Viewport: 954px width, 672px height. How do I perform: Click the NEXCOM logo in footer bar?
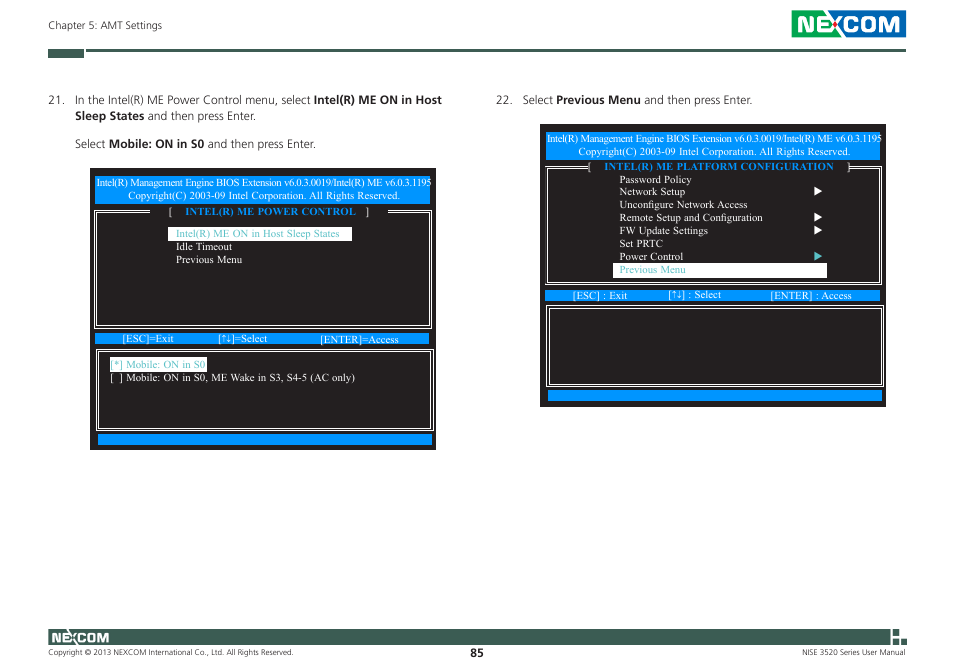click(x=80, y=637)
